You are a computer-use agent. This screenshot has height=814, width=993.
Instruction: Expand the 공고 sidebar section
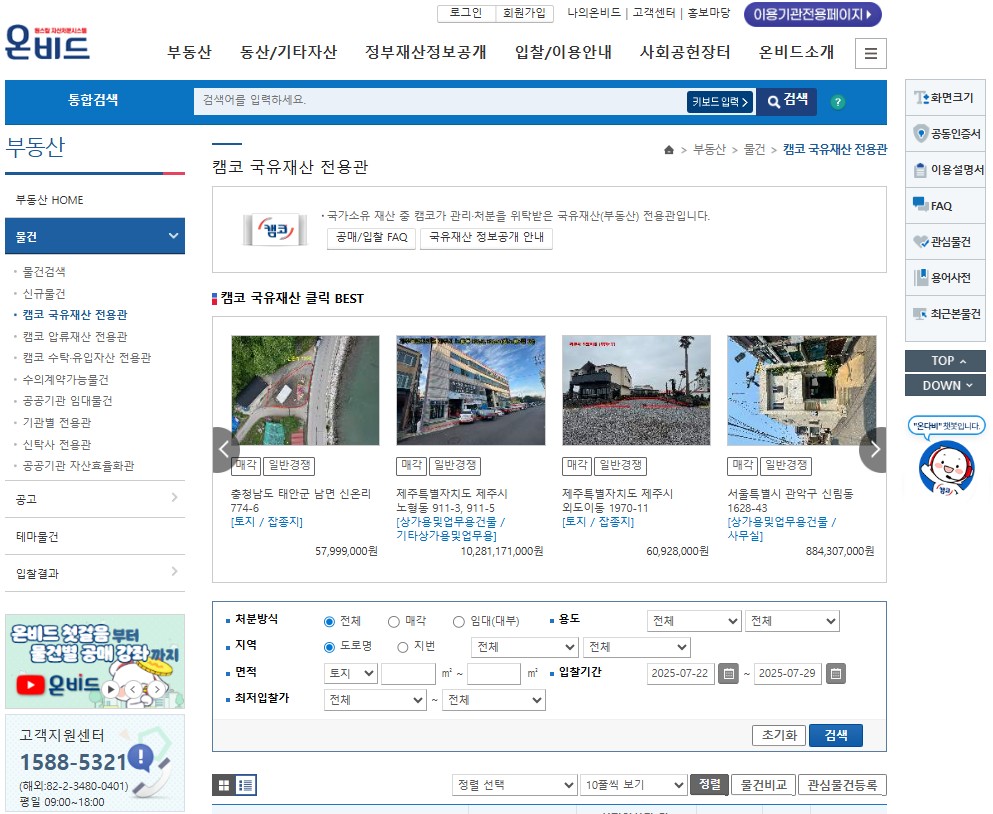click(95, 499)
